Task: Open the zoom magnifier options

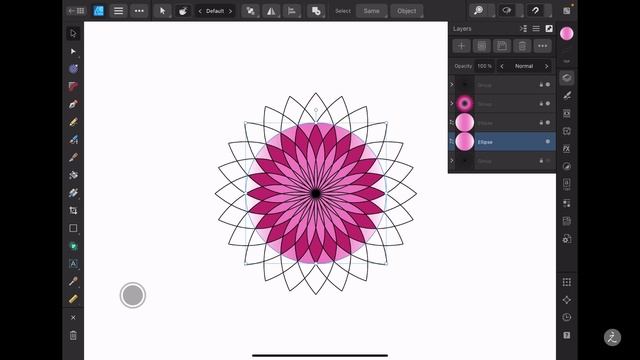Action: pos(478,11)
